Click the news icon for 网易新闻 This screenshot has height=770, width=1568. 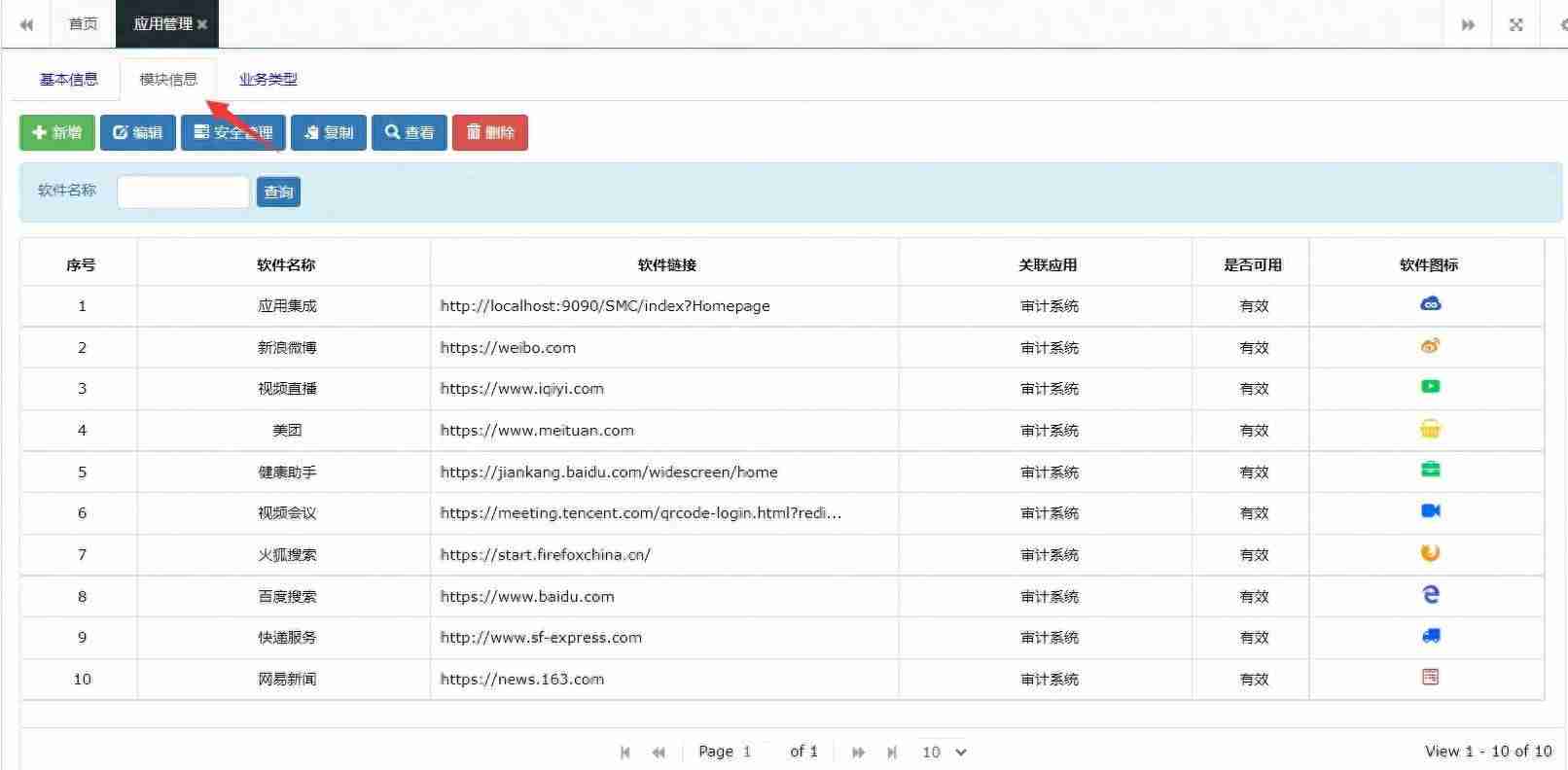coord(1430,677)
